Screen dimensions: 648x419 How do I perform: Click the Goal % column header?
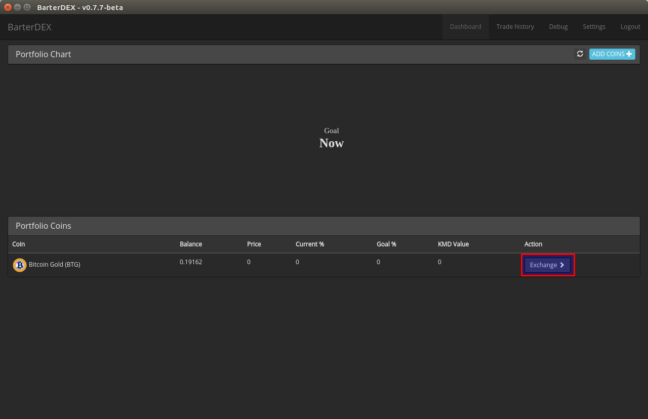click(386, 244)
